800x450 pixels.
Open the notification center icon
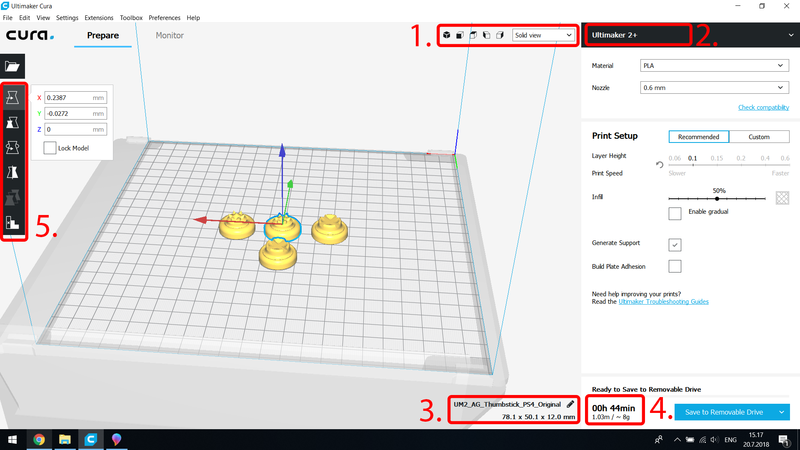[x=785, y=439]
